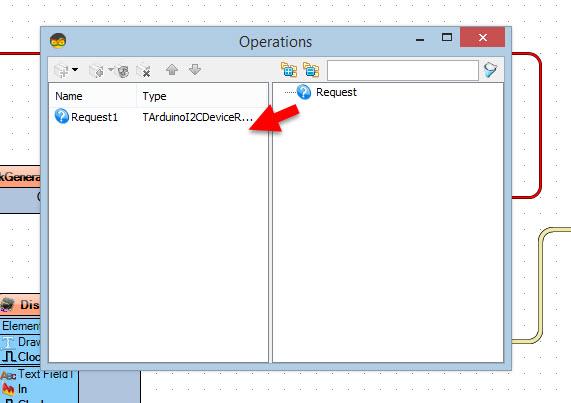The width and height of the screenshot is (571, 403).
Task: Click the add operation toolbar icon
Action: [61, 70]
